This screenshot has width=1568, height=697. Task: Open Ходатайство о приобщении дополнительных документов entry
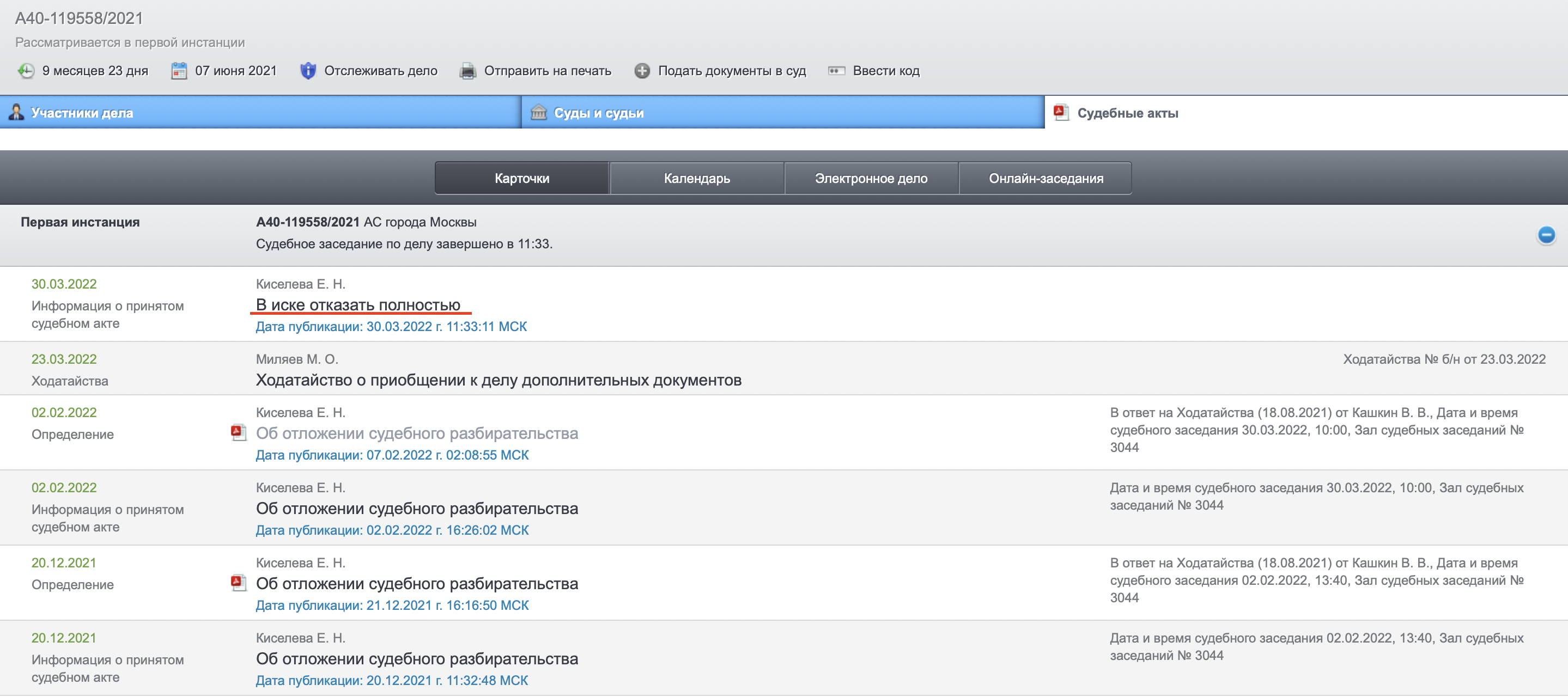498,380
